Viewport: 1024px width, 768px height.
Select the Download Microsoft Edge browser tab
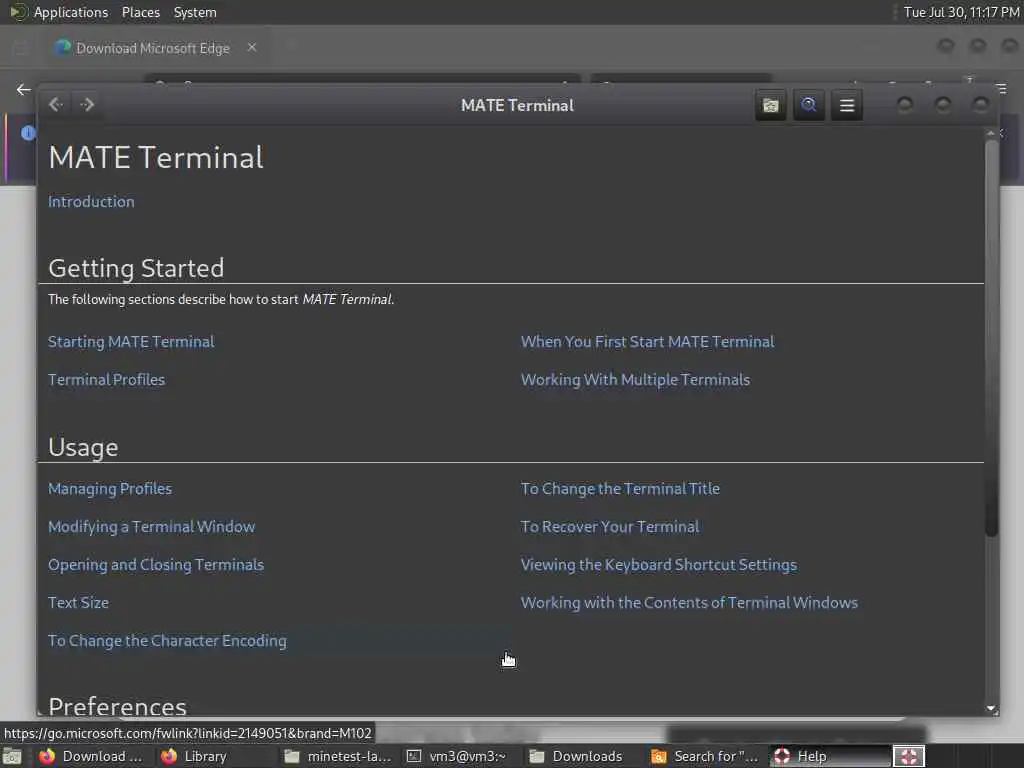[x=153, y=48]
